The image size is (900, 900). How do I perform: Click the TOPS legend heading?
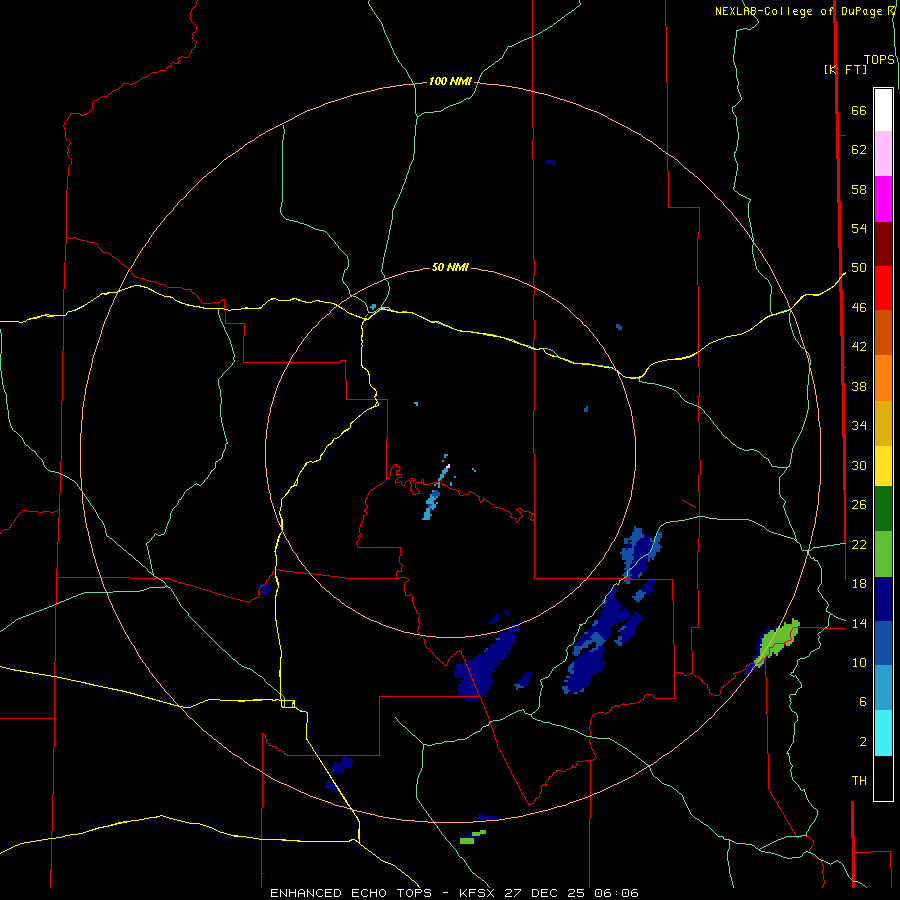pyautogui.click(x=879, y=59)
